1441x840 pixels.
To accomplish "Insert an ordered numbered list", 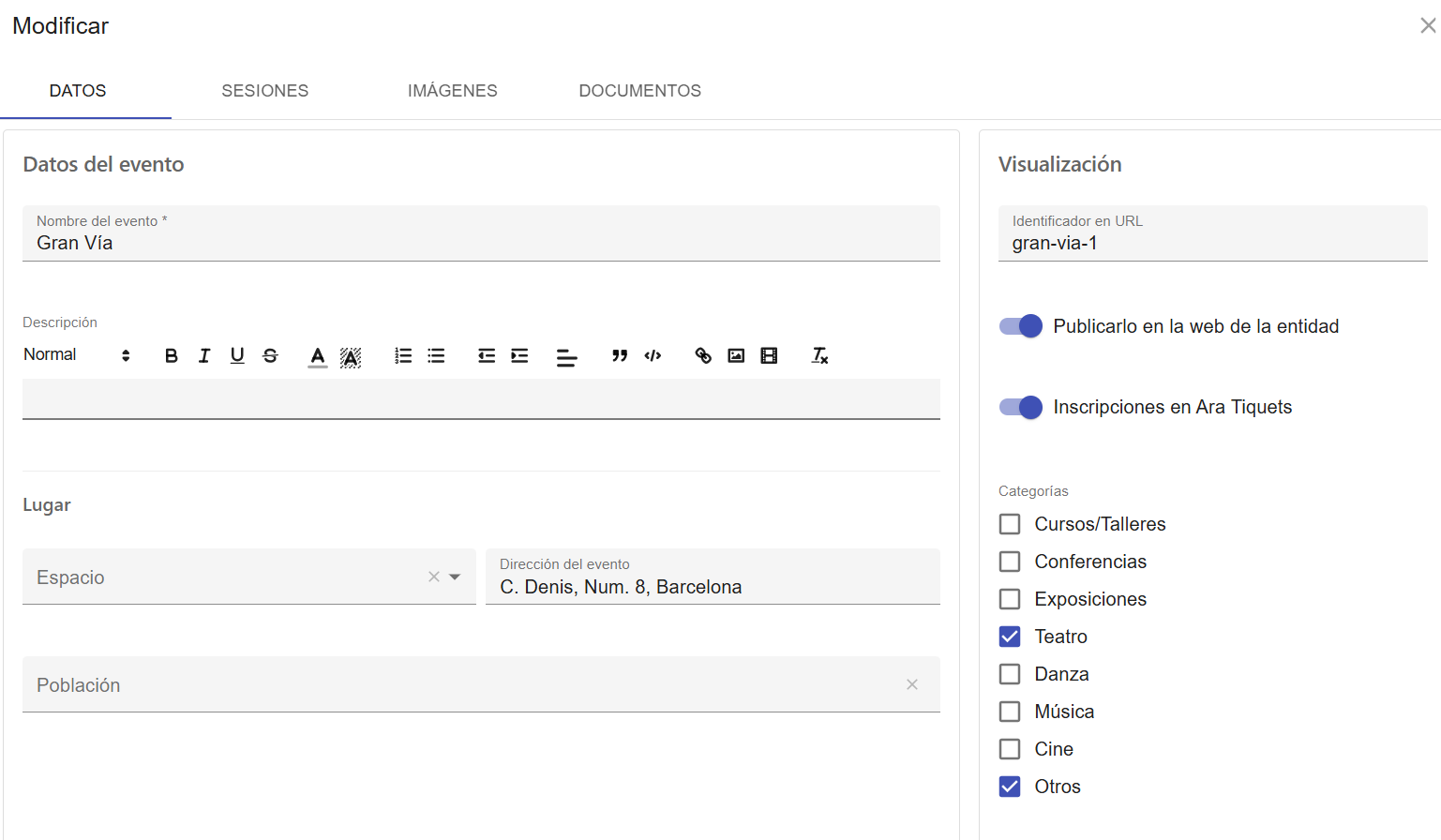I will [x=403, y=355].
